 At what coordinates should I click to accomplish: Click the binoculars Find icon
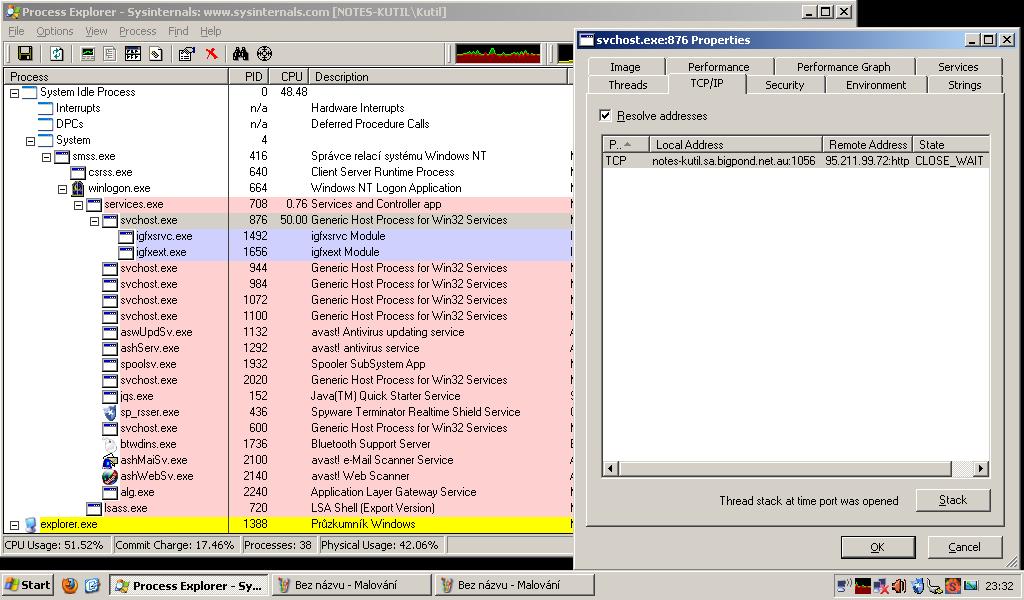[240, 54]
